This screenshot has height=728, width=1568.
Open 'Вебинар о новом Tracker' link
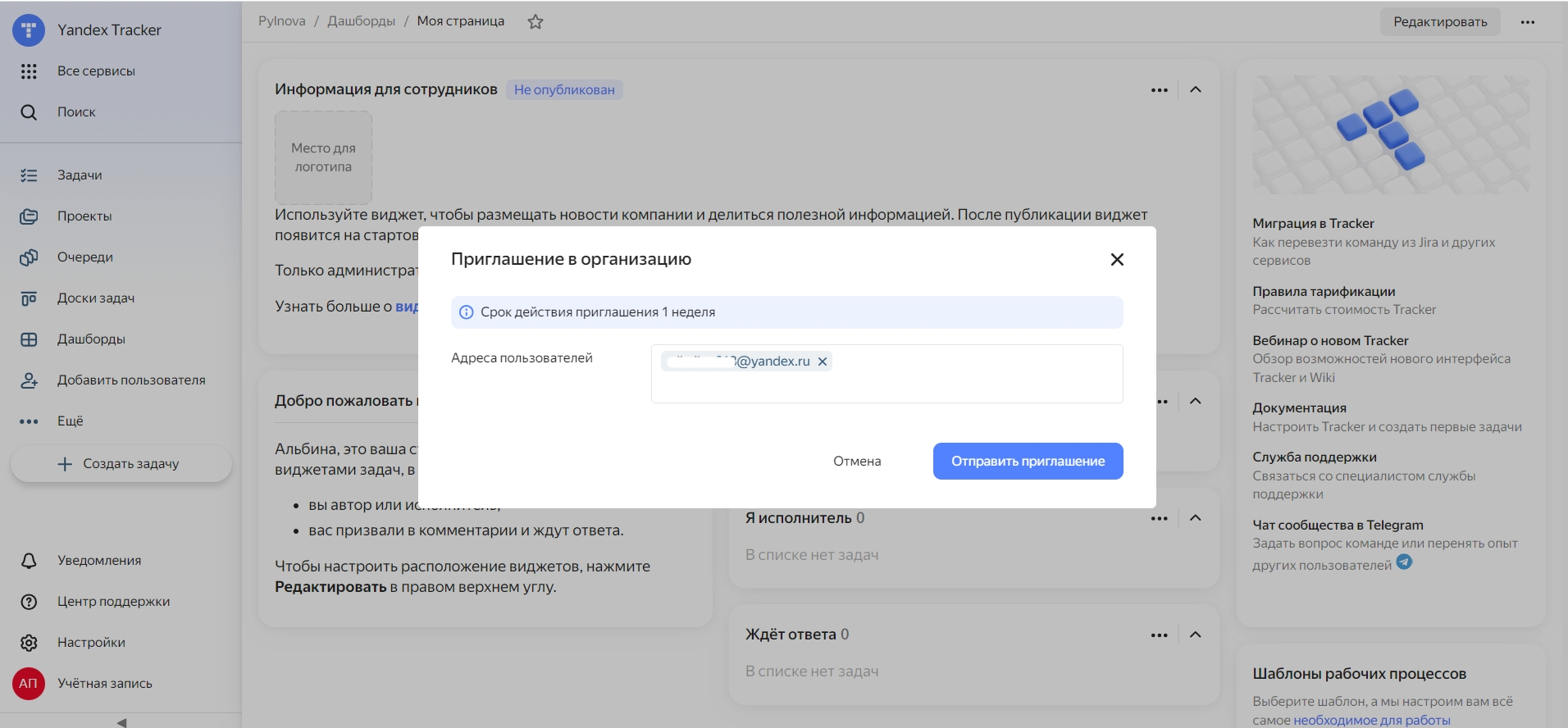pos(1330,341)
